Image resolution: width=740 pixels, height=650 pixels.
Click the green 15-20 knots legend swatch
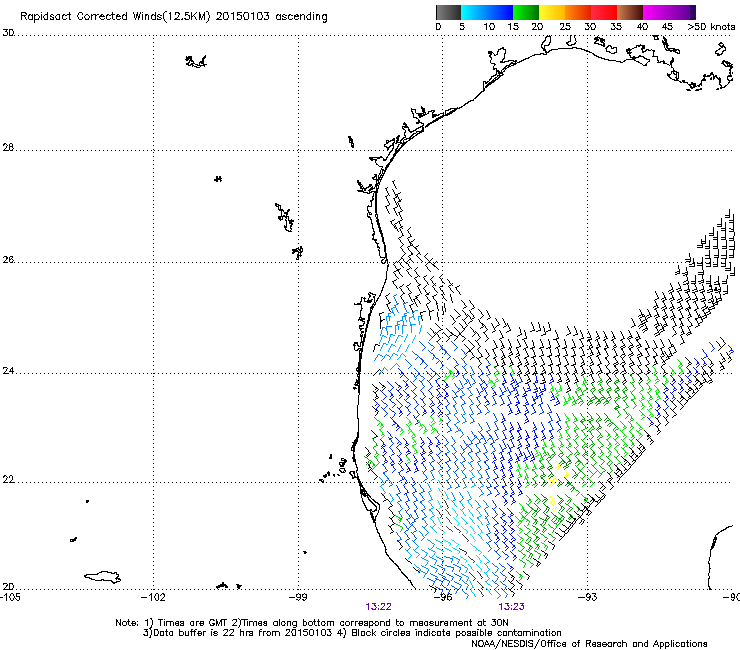tap(526, 12)
